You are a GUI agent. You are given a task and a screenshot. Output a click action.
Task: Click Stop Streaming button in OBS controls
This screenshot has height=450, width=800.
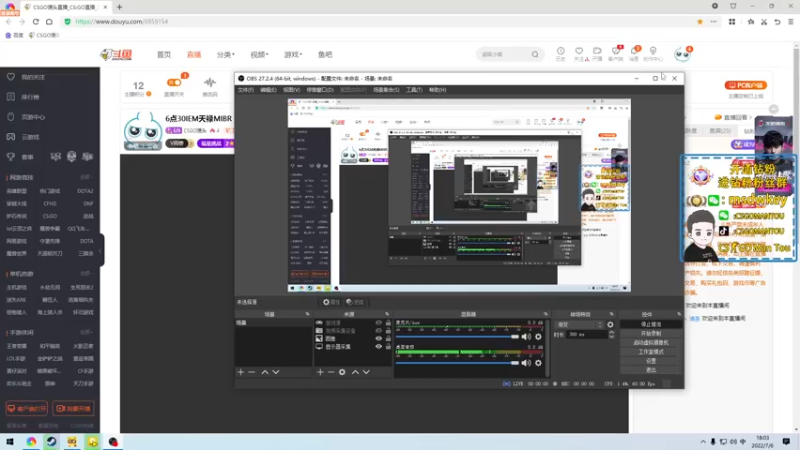pos(651,324)
